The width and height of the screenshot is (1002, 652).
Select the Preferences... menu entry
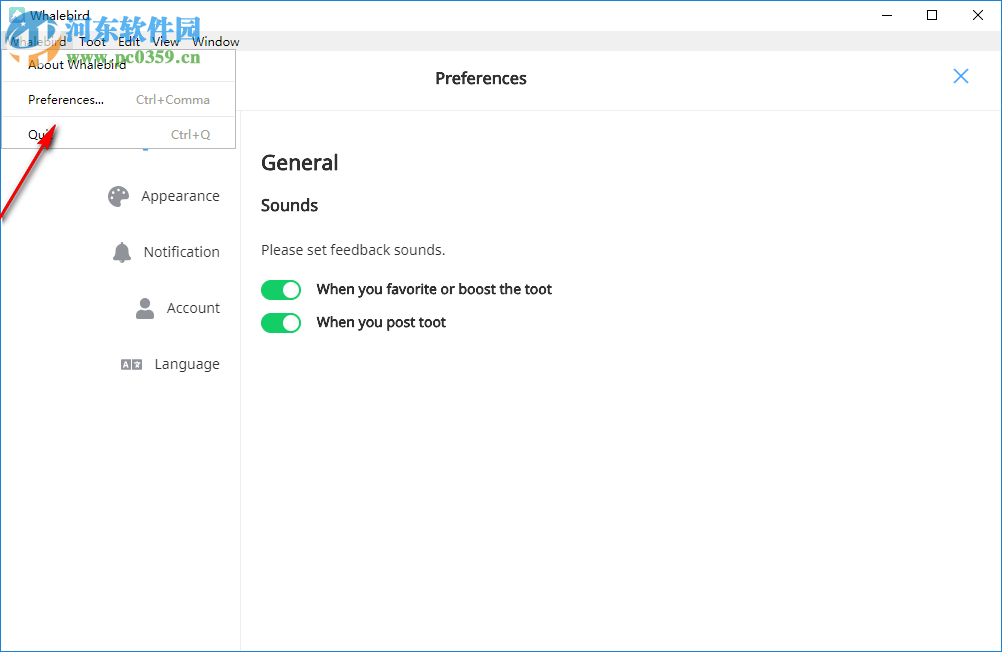click(66, 100)
